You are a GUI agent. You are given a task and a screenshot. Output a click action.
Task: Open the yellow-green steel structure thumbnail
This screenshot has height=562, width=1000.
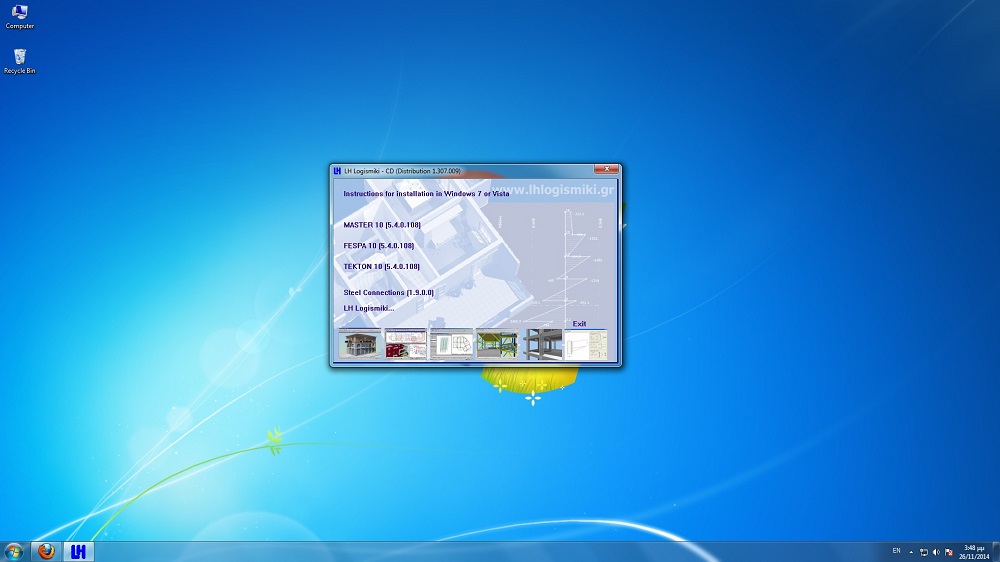(x=497, y=344)
